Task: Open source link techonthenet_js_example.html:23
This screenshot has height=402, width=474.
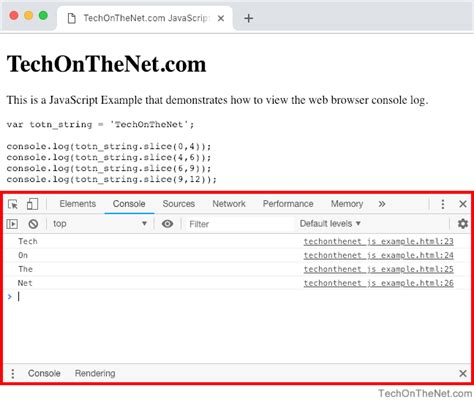Action: tap(379, 241)
